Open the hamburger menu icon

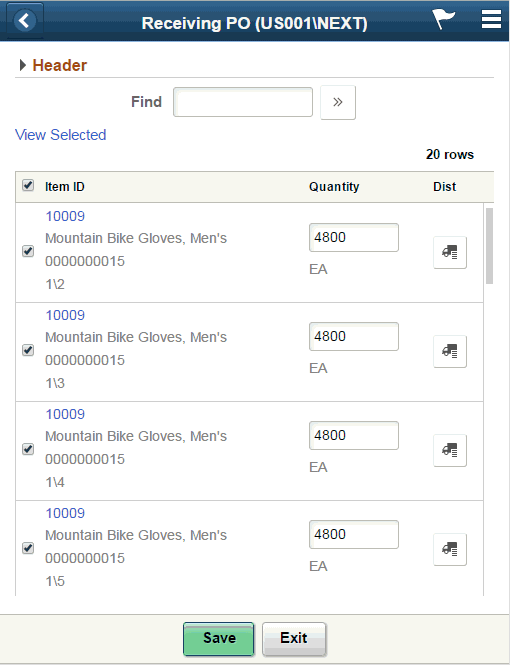[x=491, y=19]
